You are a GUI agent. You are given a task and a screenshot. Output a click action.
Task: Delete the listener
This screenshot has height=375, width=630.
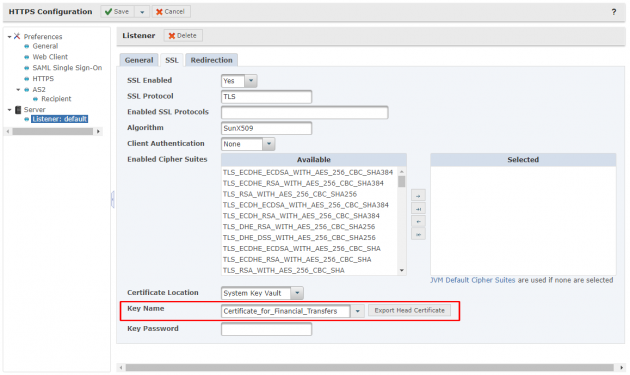pyautogui.click(x=183, y=36)
